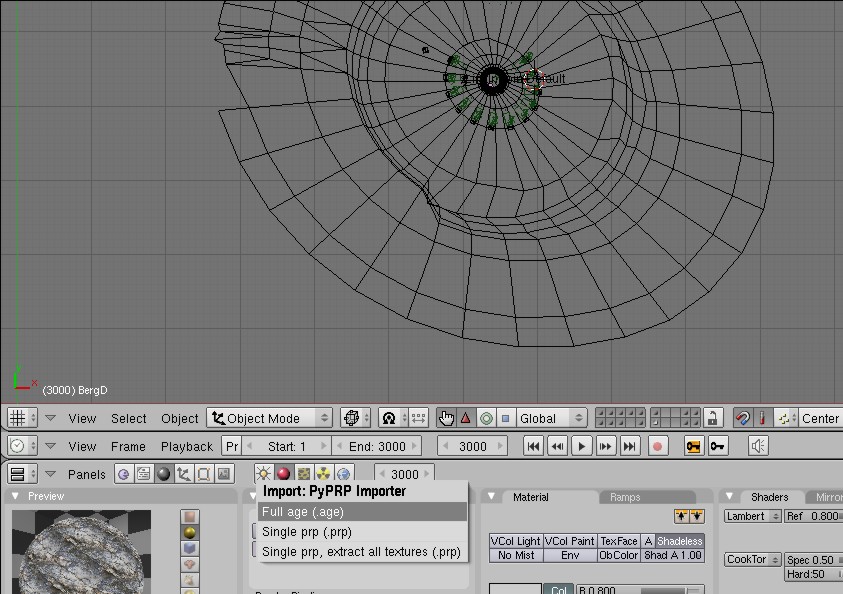Open the pivot point selector
Image resolution: width=843 pixels, height=594 pixels.
(392, 418)
